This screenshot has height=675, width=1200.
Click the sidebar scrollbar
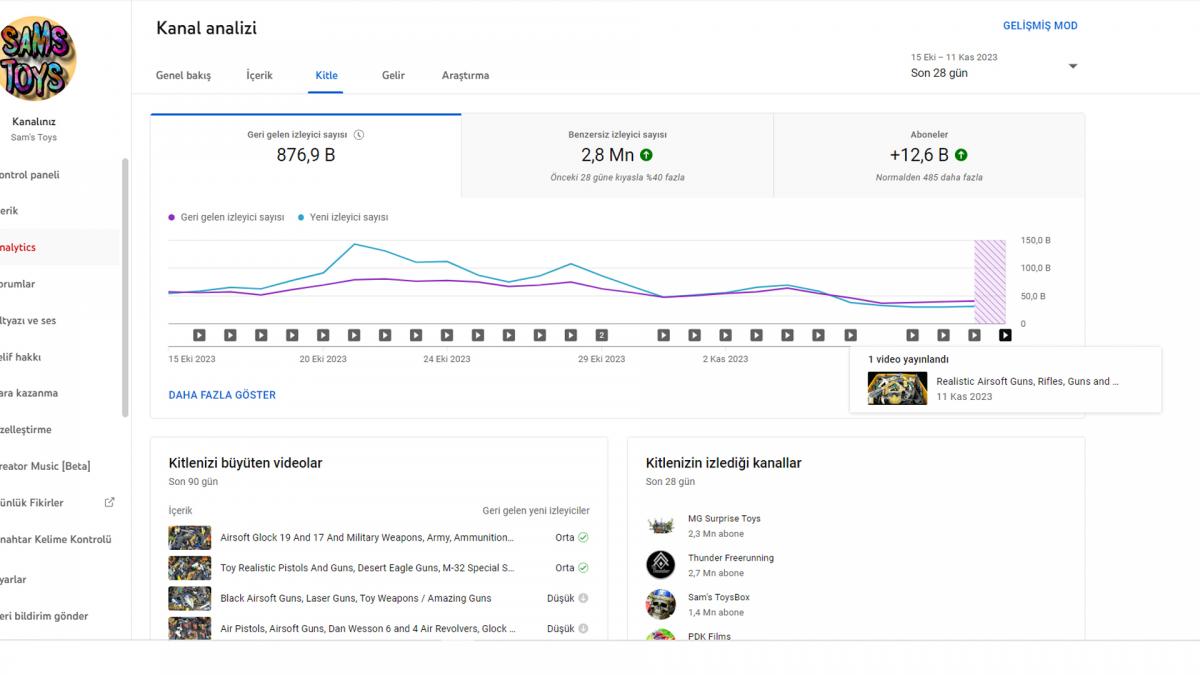(x=125, y=287)
